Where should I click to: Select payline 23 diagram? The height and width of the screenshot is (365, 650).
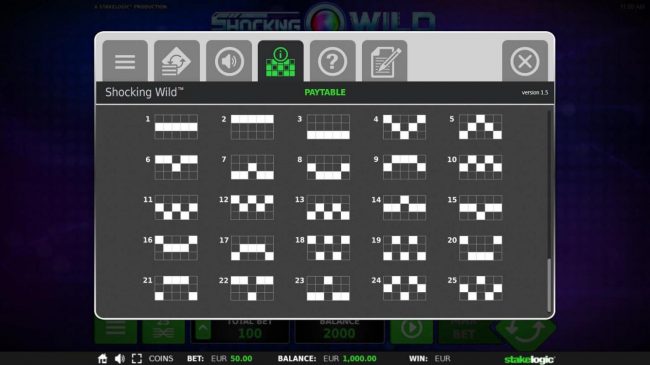coord(328,288)
